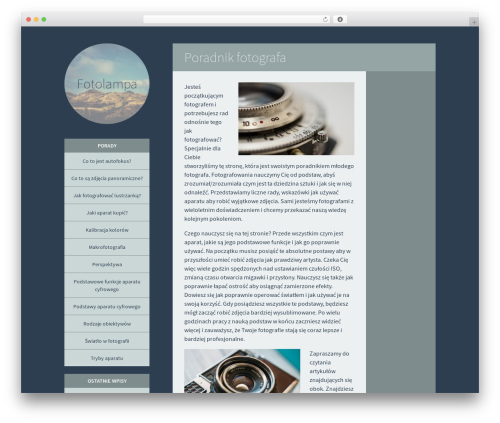
Task: Click the green maximize window button
Action: pyautogui.click(x=44, y=20)
